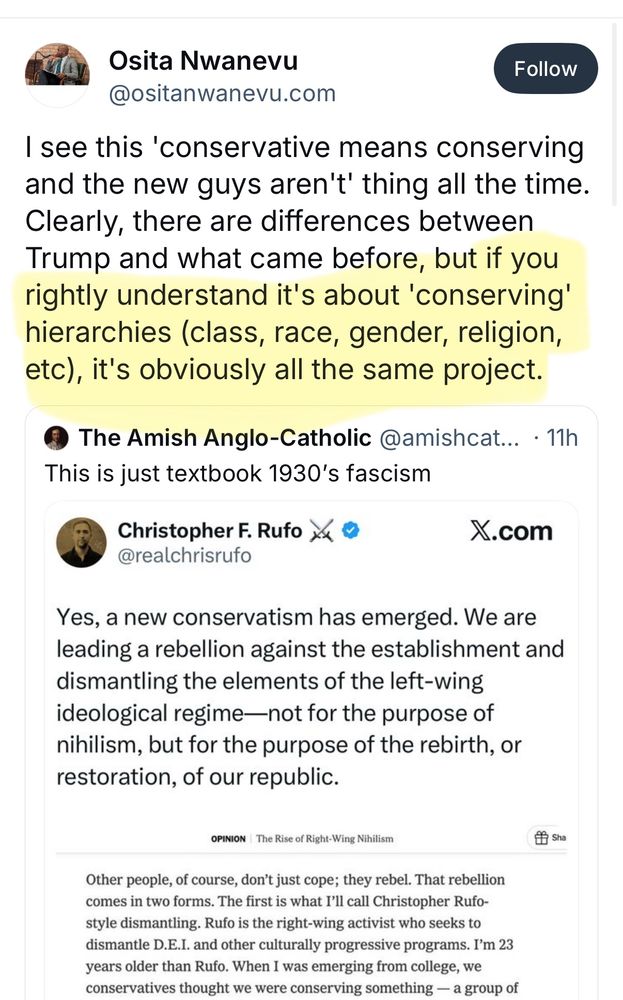Image resolution: width=623 pixels, height=1000 pixels.
Task: Tap the crossed swords emoji icon
Action: [x=323, y=530]
